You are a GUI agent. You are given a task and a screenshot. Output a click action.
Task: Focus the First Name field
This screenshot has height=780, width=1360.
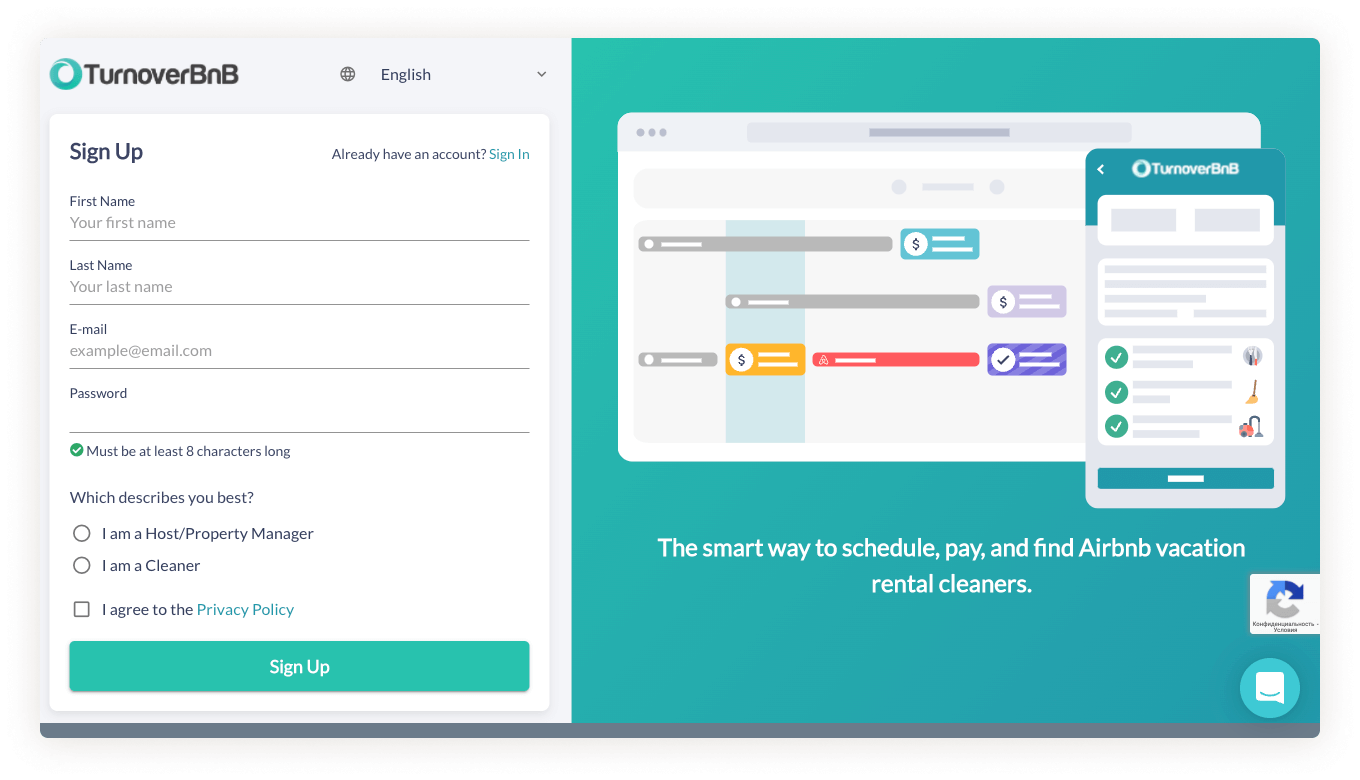coord(299,223)
